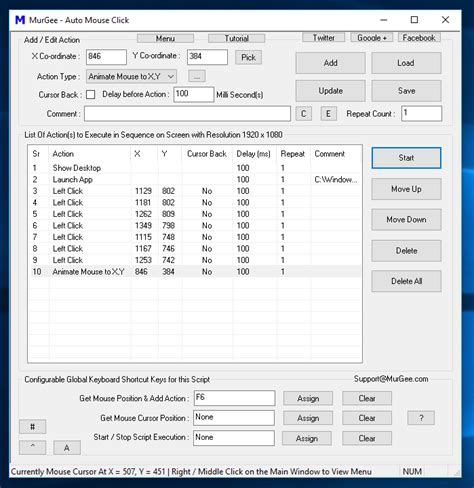
Task: Click the Twitter button
Action: point(324,38)
